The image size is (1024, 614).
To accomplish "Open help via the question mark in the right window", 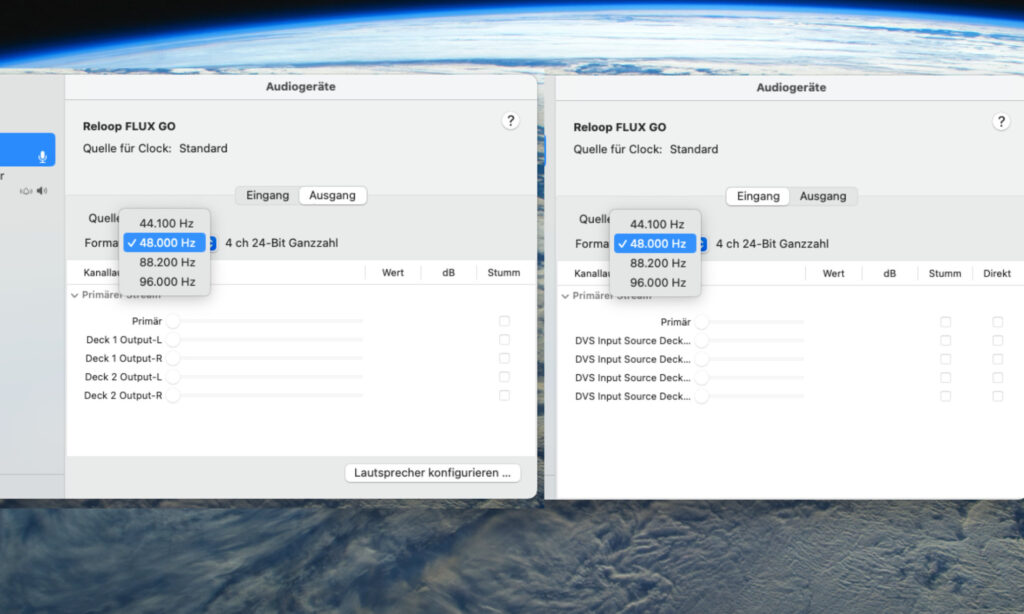I will click(x=1002, y=121).
